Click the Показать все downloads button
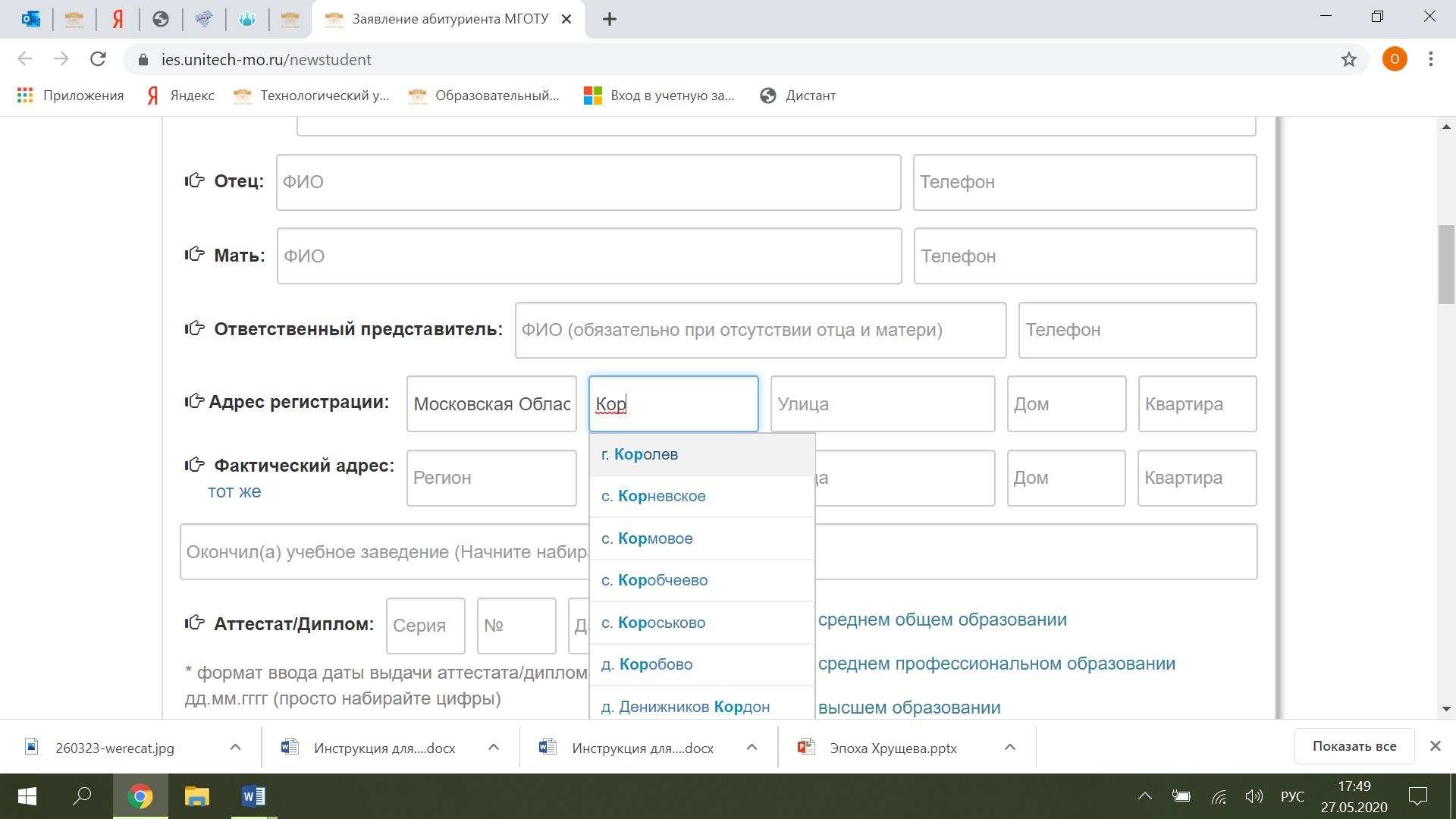This screenshot has width=1456, height=819. point(1354,746)
